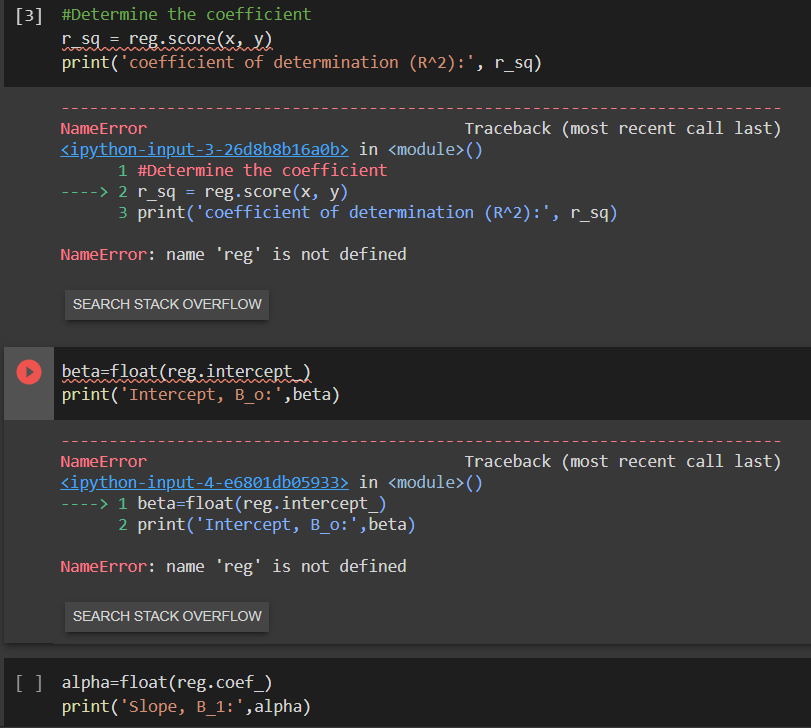This screenshot has width=811, height=728.
Task: Click the alpha=float(reg.coef_) line in last cell
Action: 166,682
